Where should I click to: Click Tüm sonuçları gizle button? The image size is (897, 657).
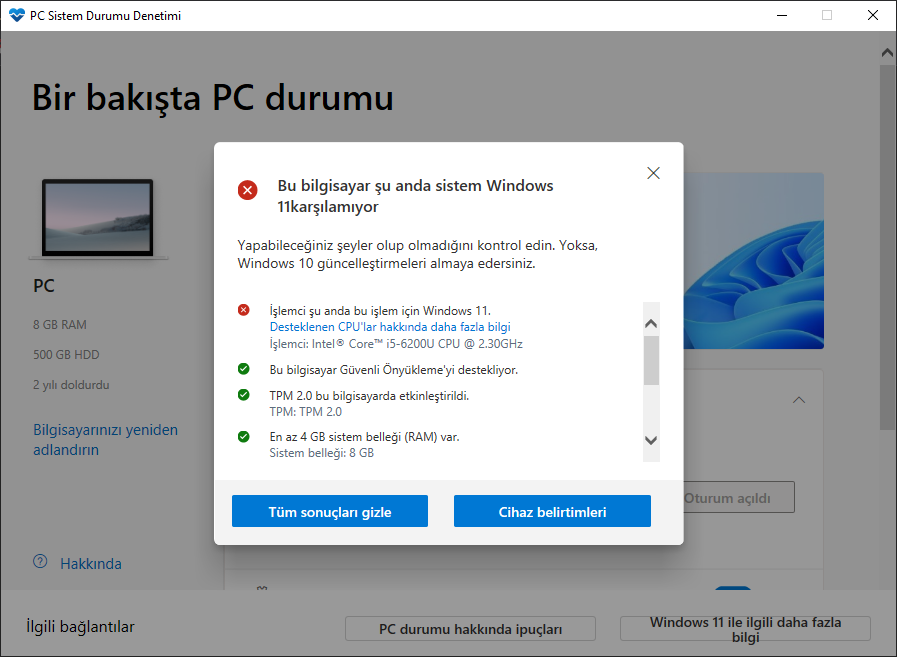tap(330, 511)
